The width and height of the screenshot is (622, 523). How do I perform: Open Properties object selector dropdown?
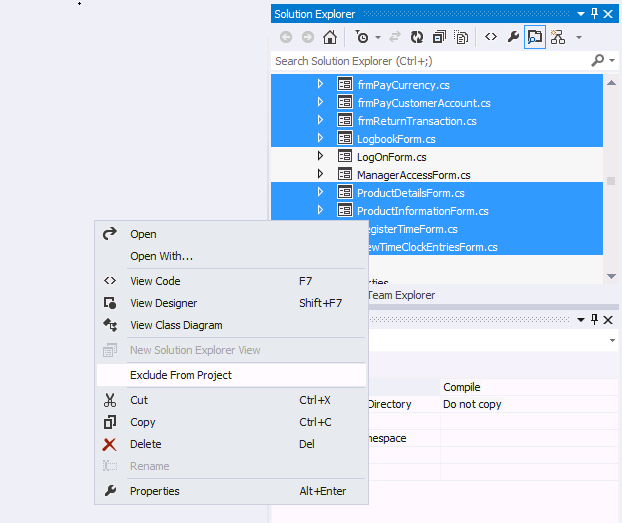(612, 340)
